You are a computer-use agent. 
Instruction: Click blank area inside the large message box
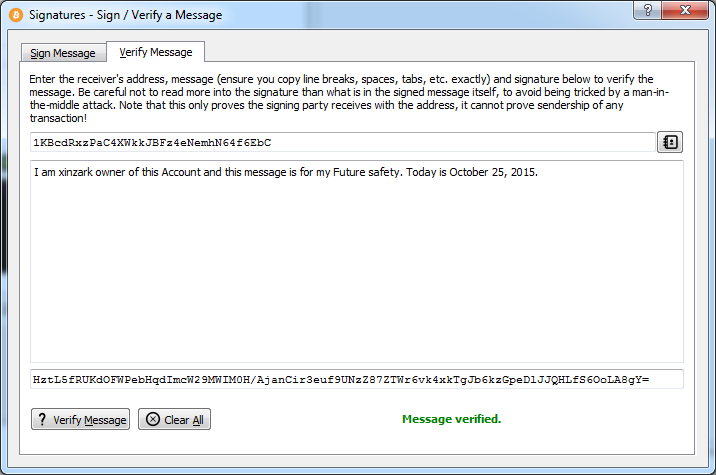tap(357, 274)
